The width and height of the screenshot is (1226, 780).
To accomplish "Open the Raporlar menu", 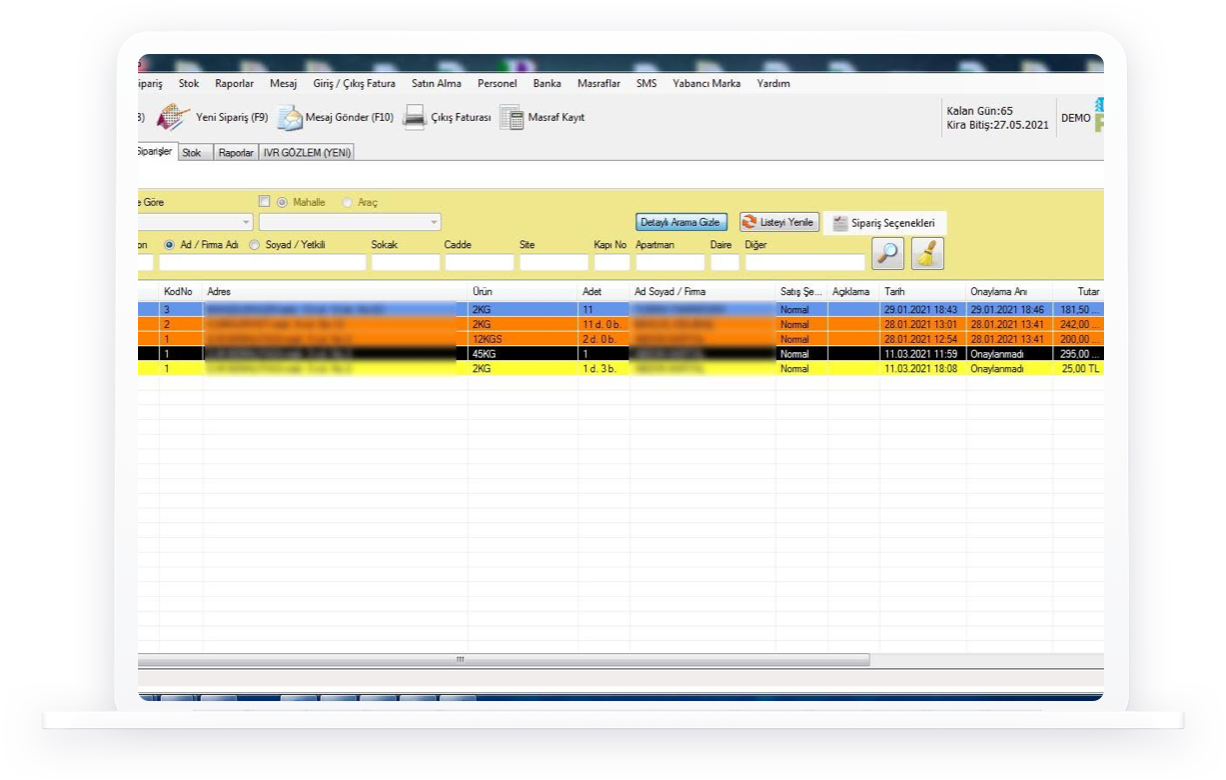I will (x=234, y=84).
